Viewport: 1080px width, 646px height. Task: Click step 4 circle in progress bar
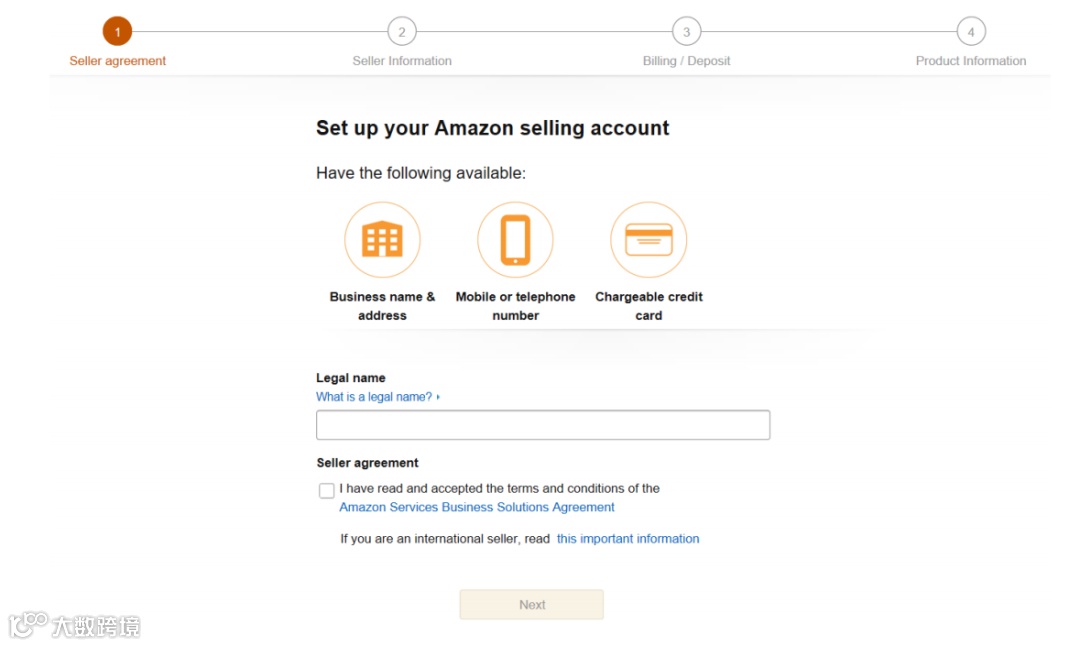click(971, 32)
